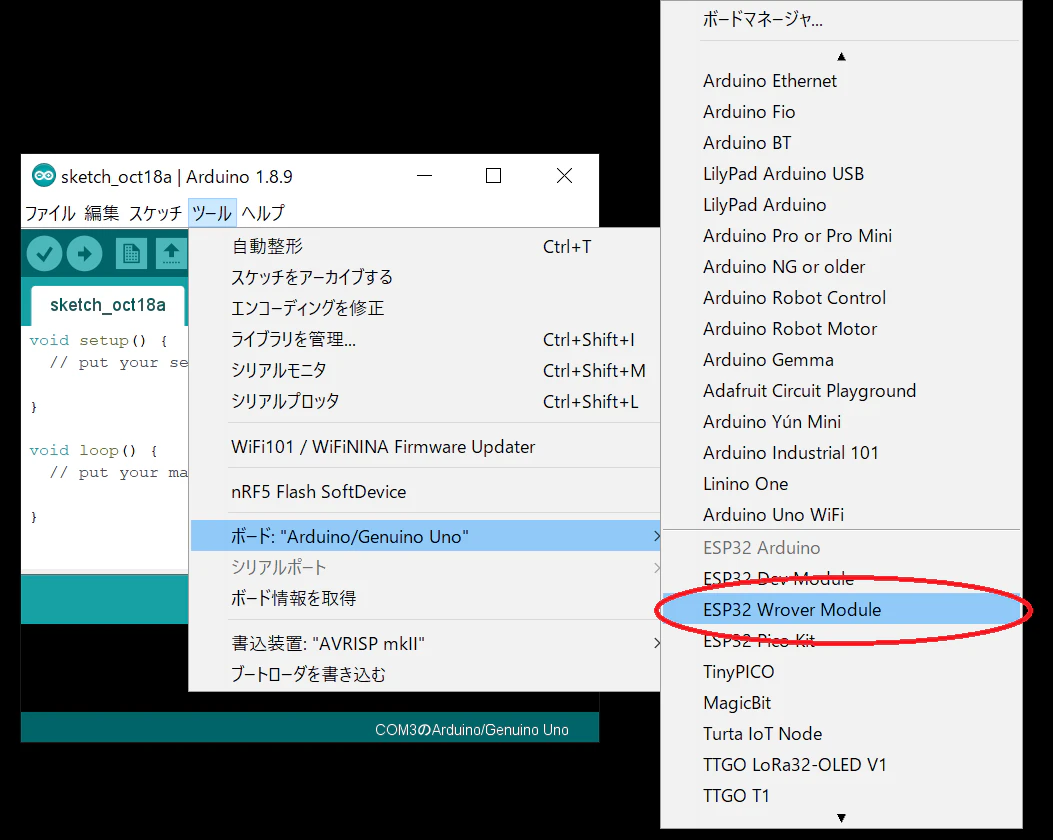
Task: Select Arduino Industrial 101 board
Action: 841,453
